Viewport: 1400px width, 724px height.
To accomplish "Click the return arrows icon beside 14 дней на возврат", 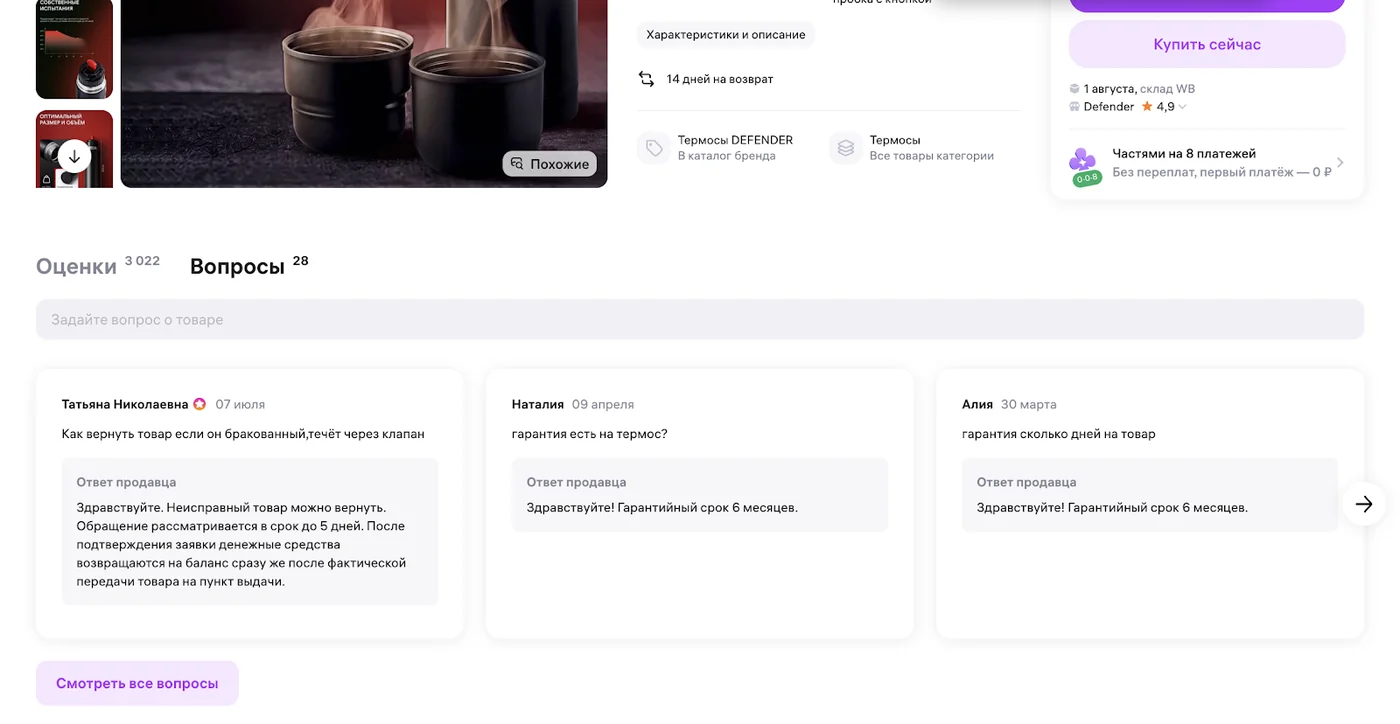I will 647,79.
